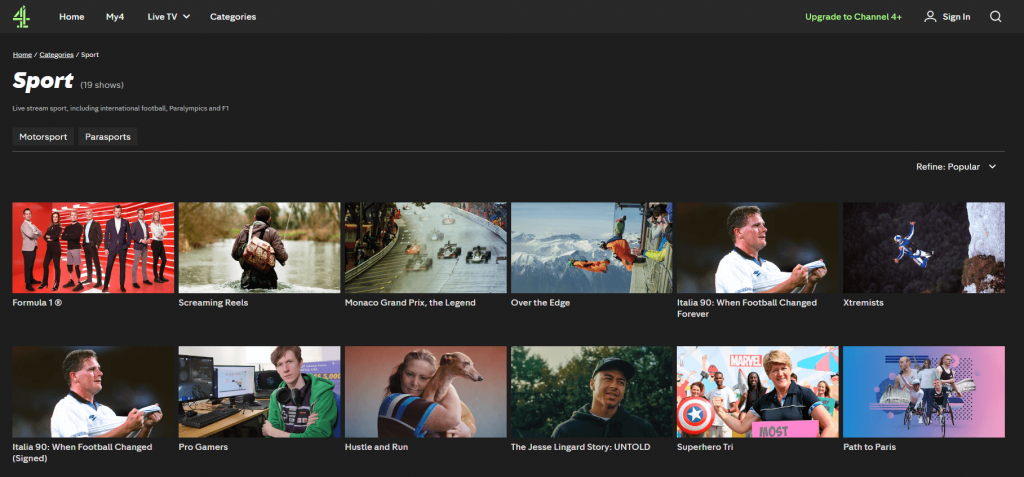Open the Screaming Reels thumbnail
Screen dimensions: 1024x477
click(x=259, y=248)
